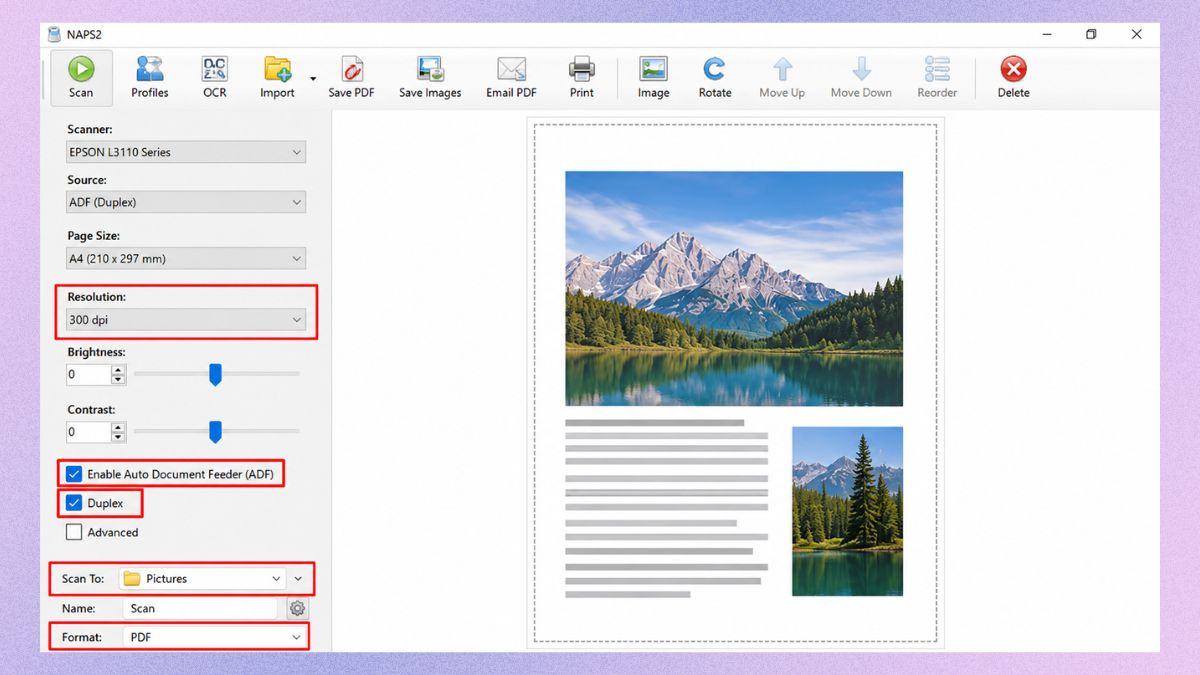
Task: Open the Image editing tools
Action: pyautogui.click(x=653, y=77)
